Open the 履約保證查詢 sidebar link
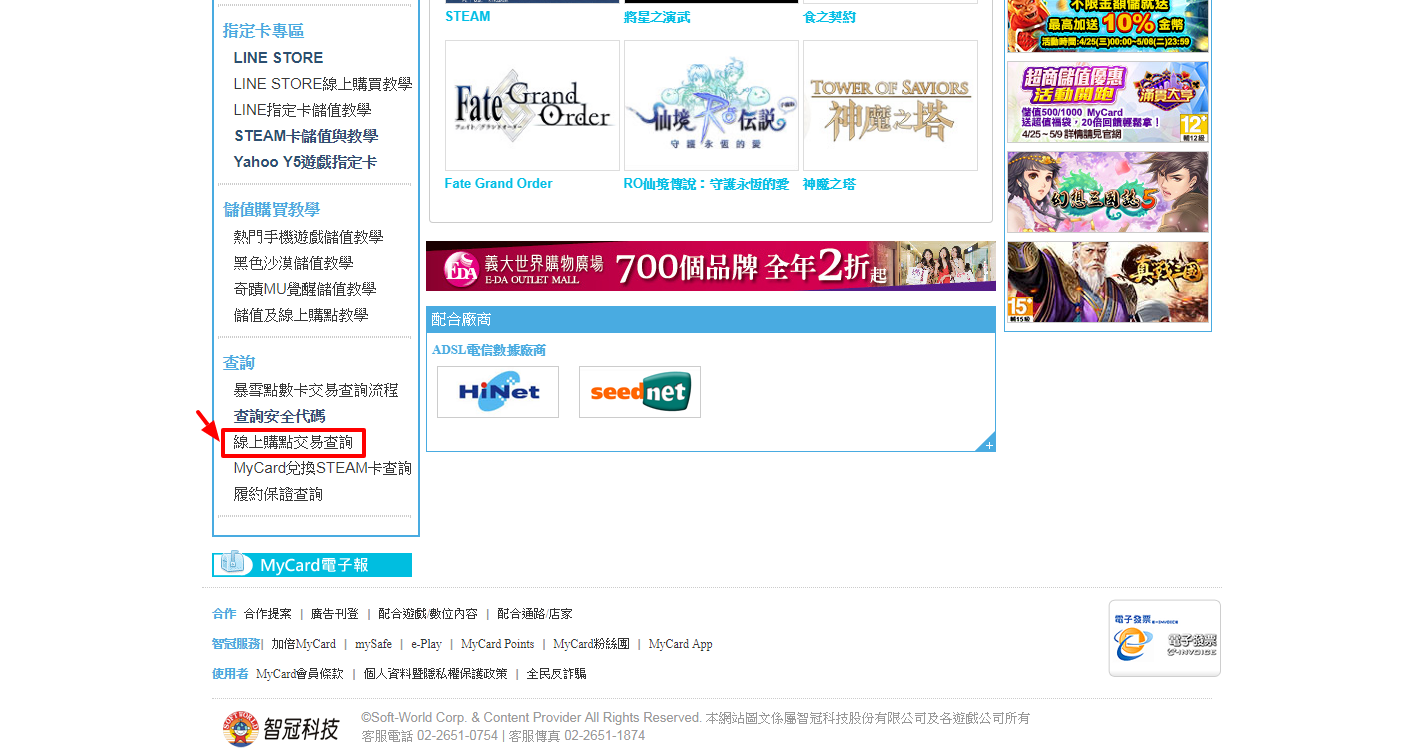This screenshot has height=752, width=1423. tap(278, 494)
